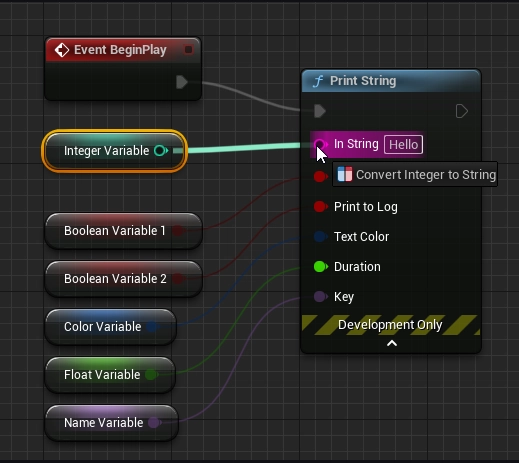This screenshot has width=519, height=463.
Task: Click the Print String node title
Action: (363, 81)
